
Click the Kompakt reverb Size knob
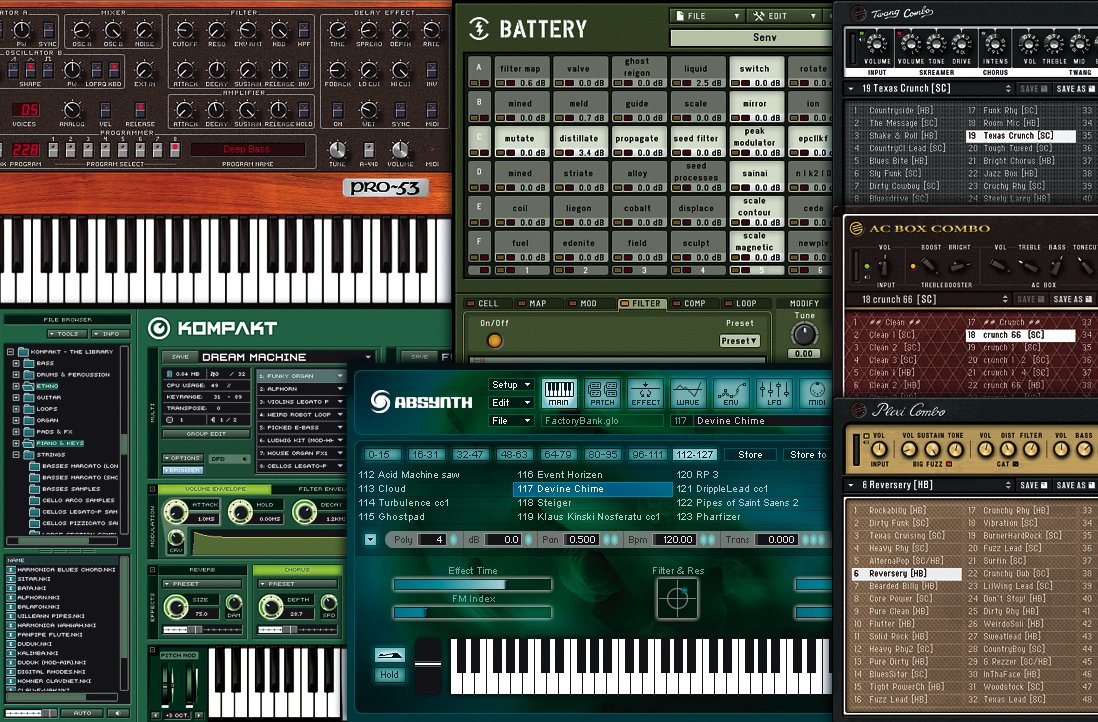(175, 606)
